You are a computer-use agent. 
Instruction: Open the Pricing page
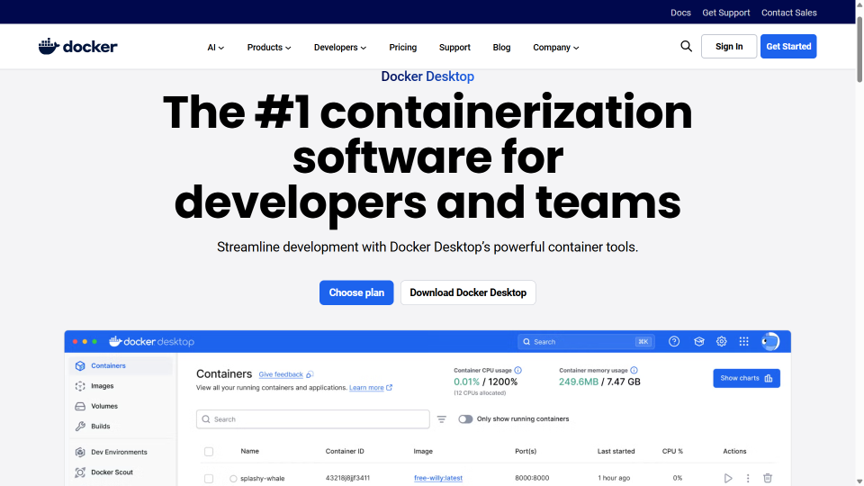403,47
